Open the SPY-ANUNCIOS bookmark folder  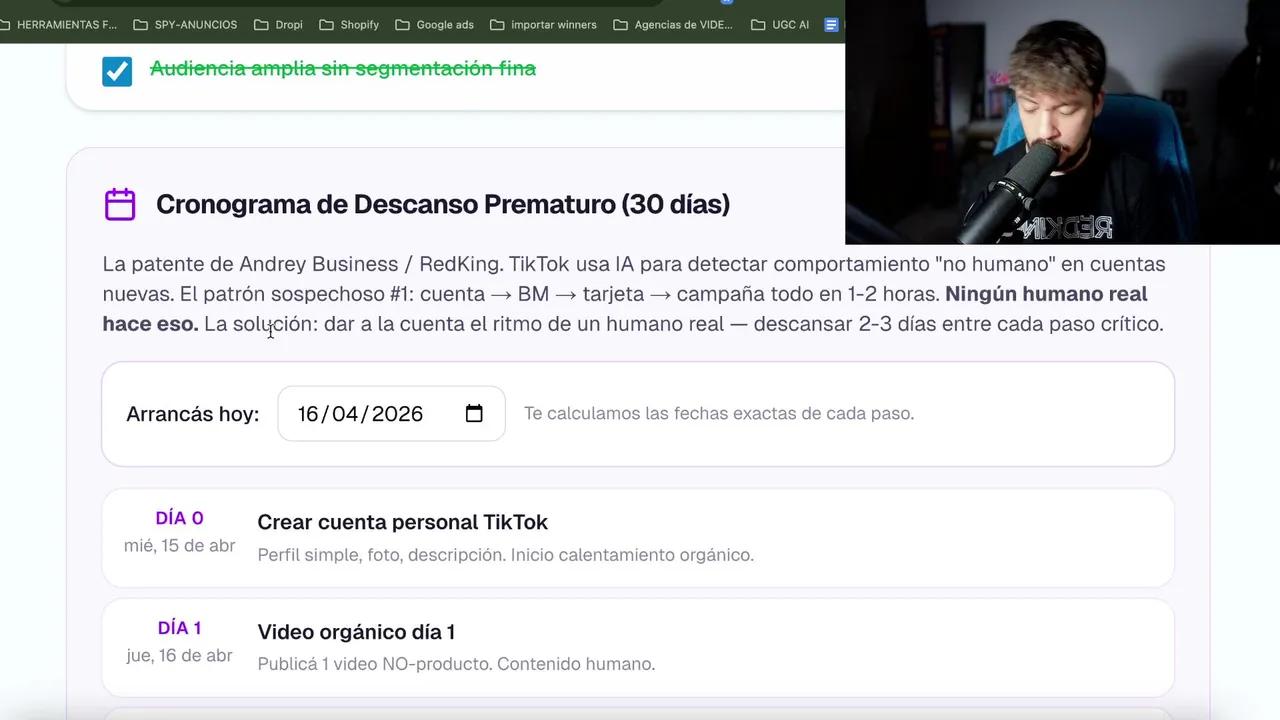coord(185,24)
